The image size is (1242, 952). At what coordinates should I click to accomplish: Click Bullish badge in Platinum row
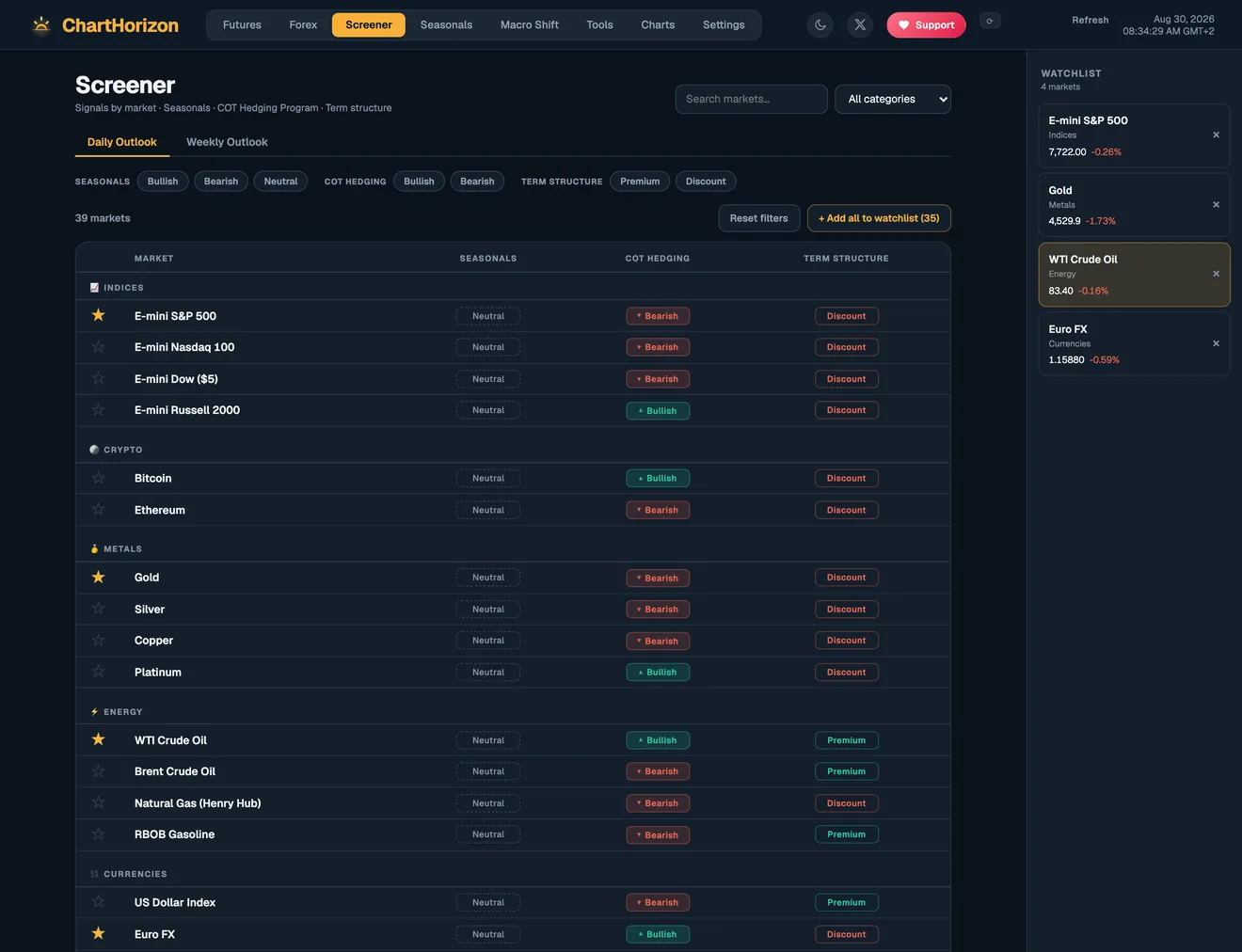658,673
